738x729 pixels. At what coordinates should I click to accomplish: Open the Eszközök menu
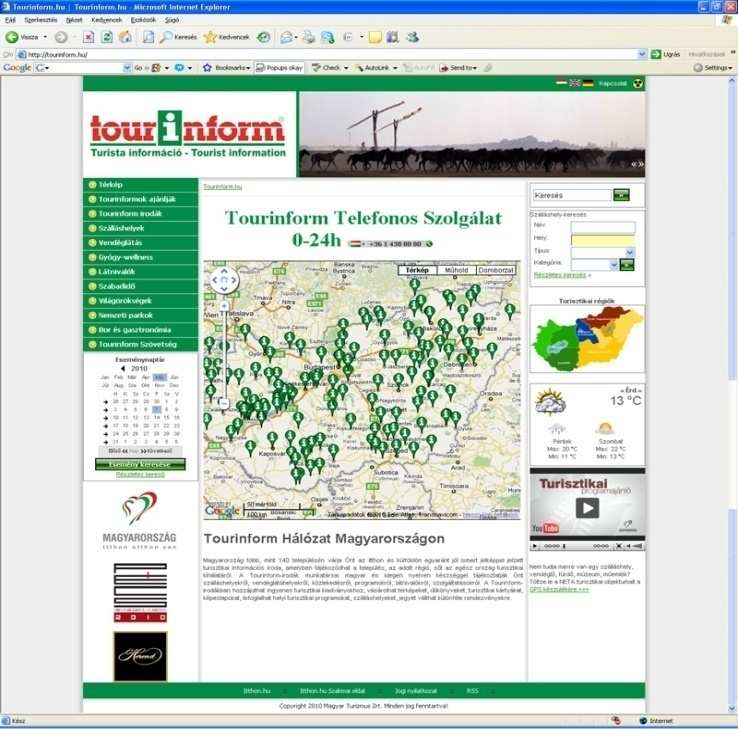[143, 20]
